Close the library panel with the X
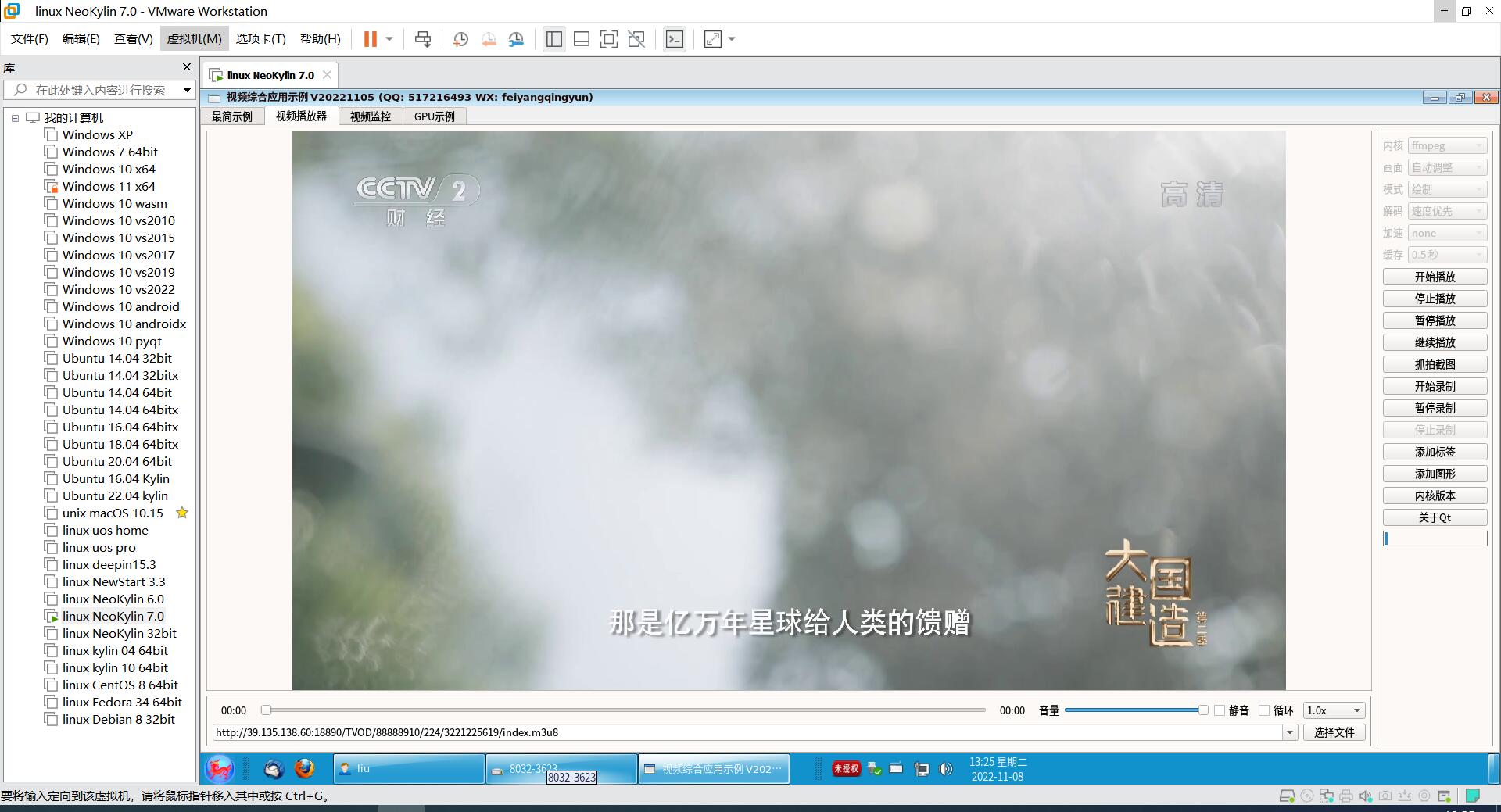The image size is (1501, 812). point(186,67)
